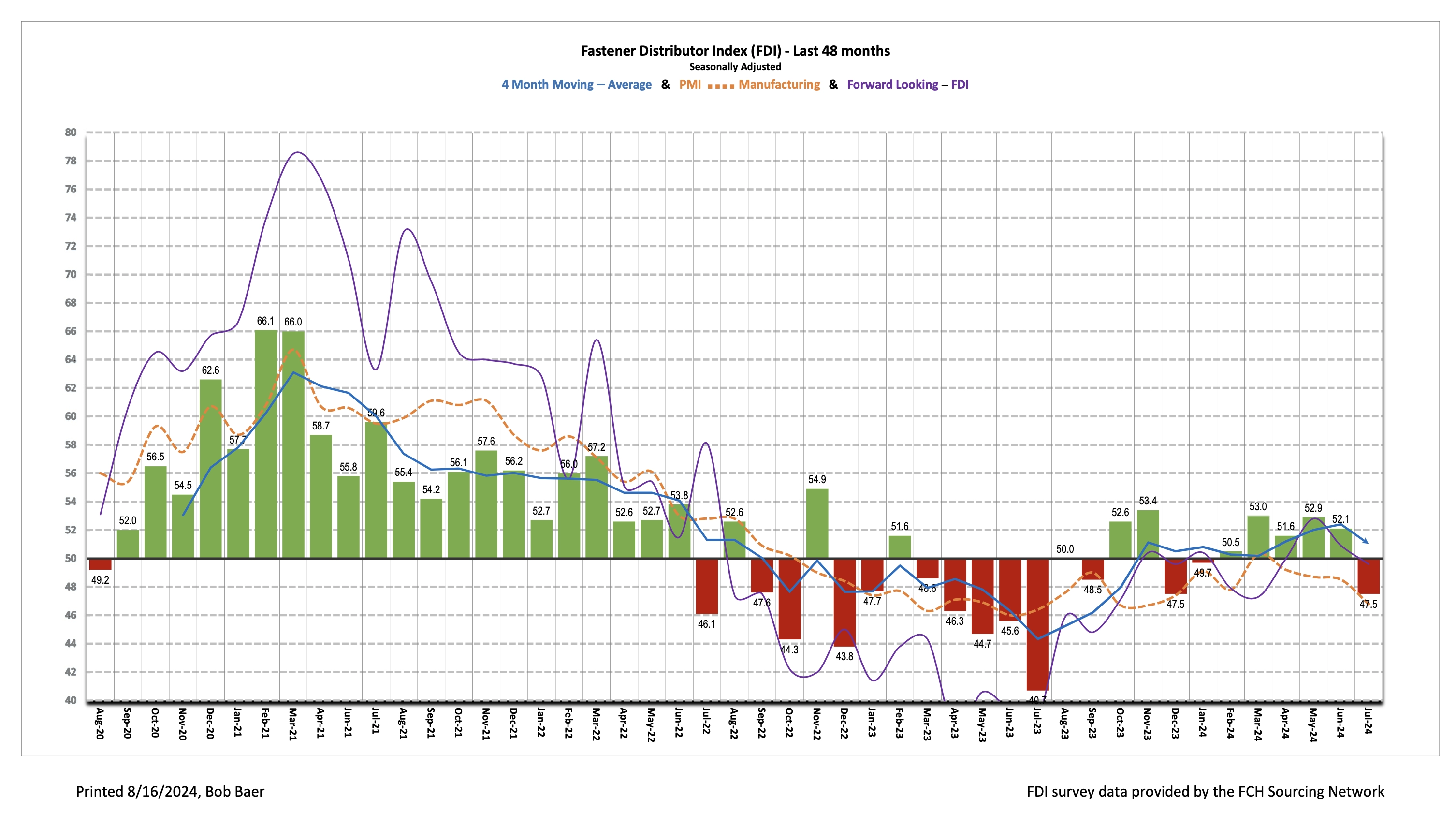Viewport: 1456px width, 828px height.
Task: Click the 45.6 data label for Jun-23
Action: 1010,631
